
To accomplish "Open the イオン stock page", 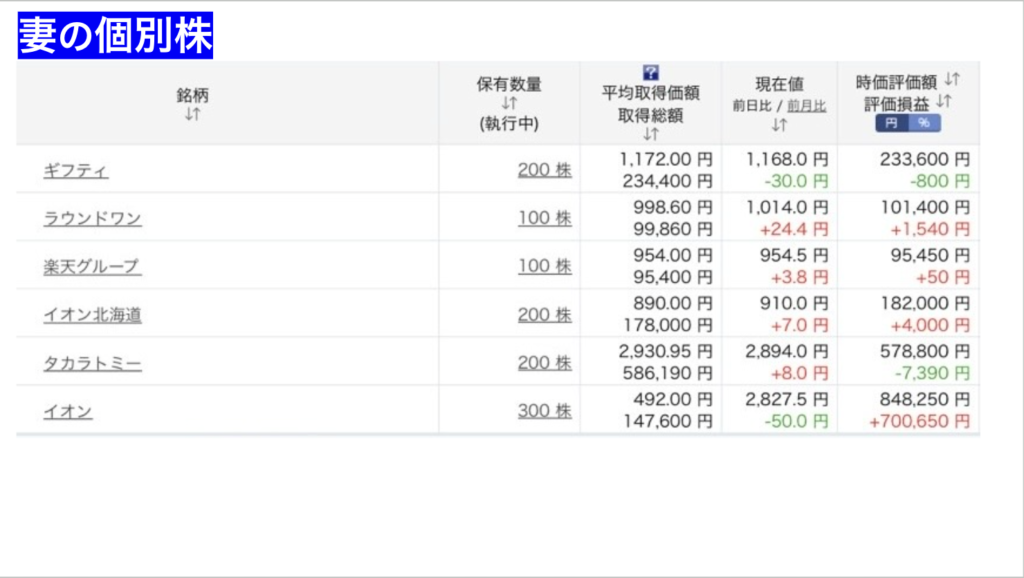I will 68,411.
